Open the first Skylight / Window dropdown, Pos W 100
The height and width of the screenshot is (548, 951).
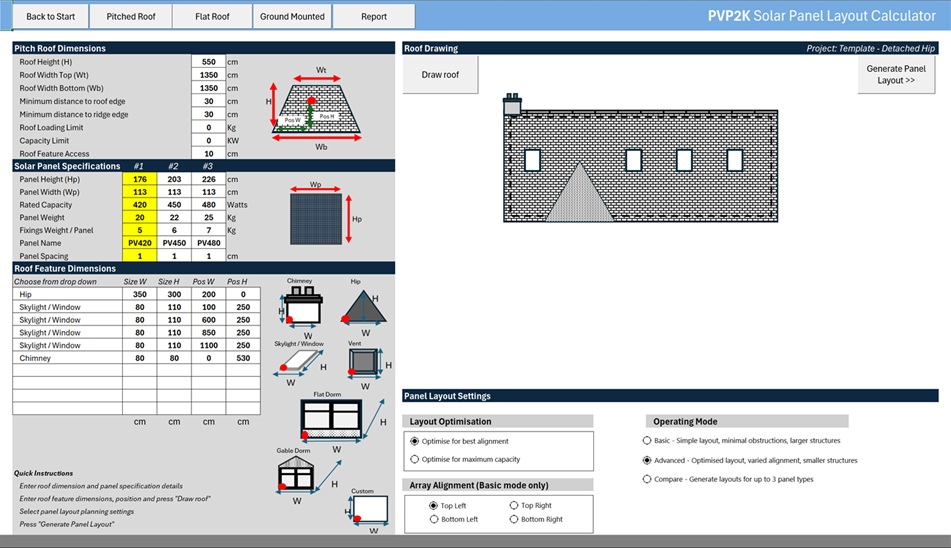tap(67, 307)
